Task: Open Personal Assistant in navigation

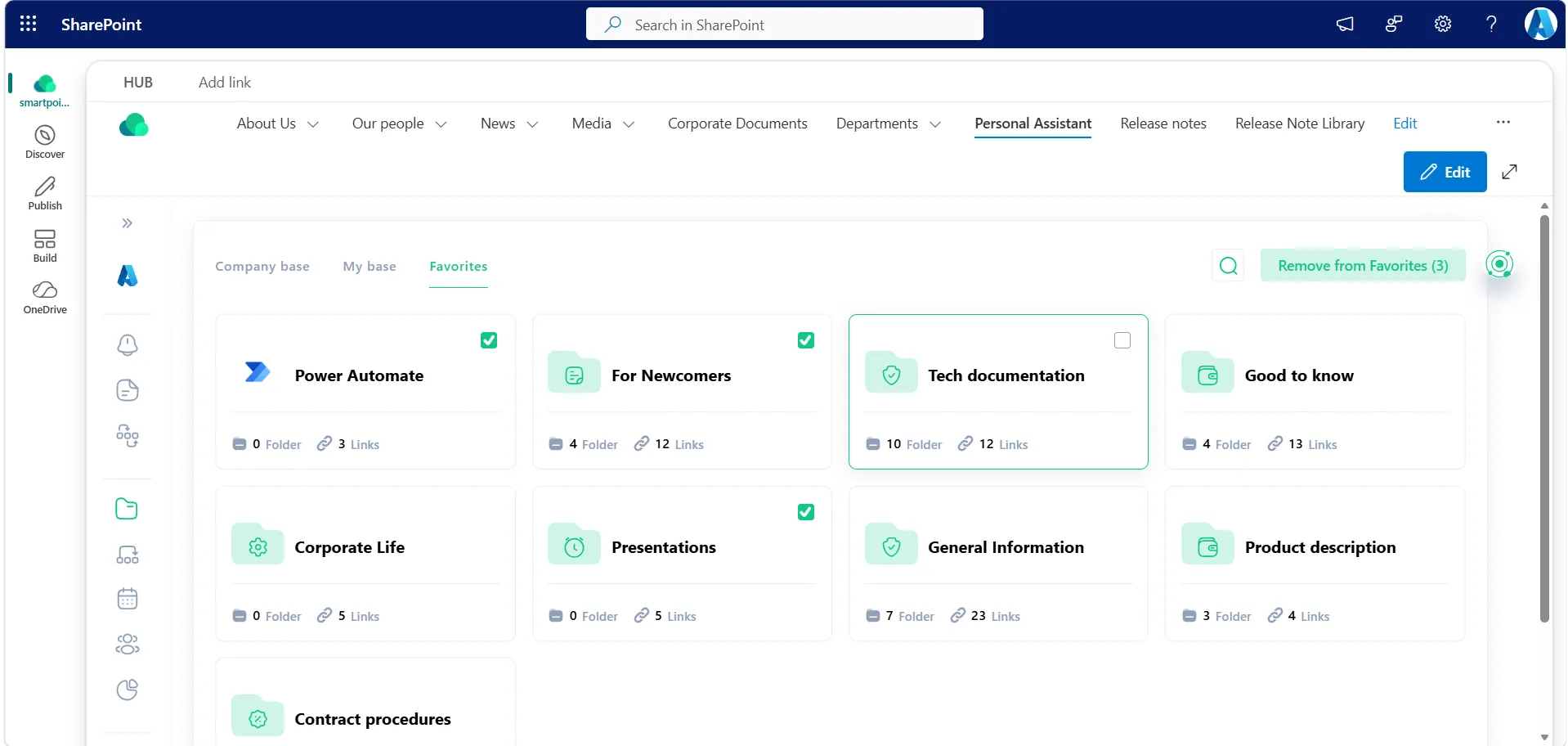Action: 1033,124
